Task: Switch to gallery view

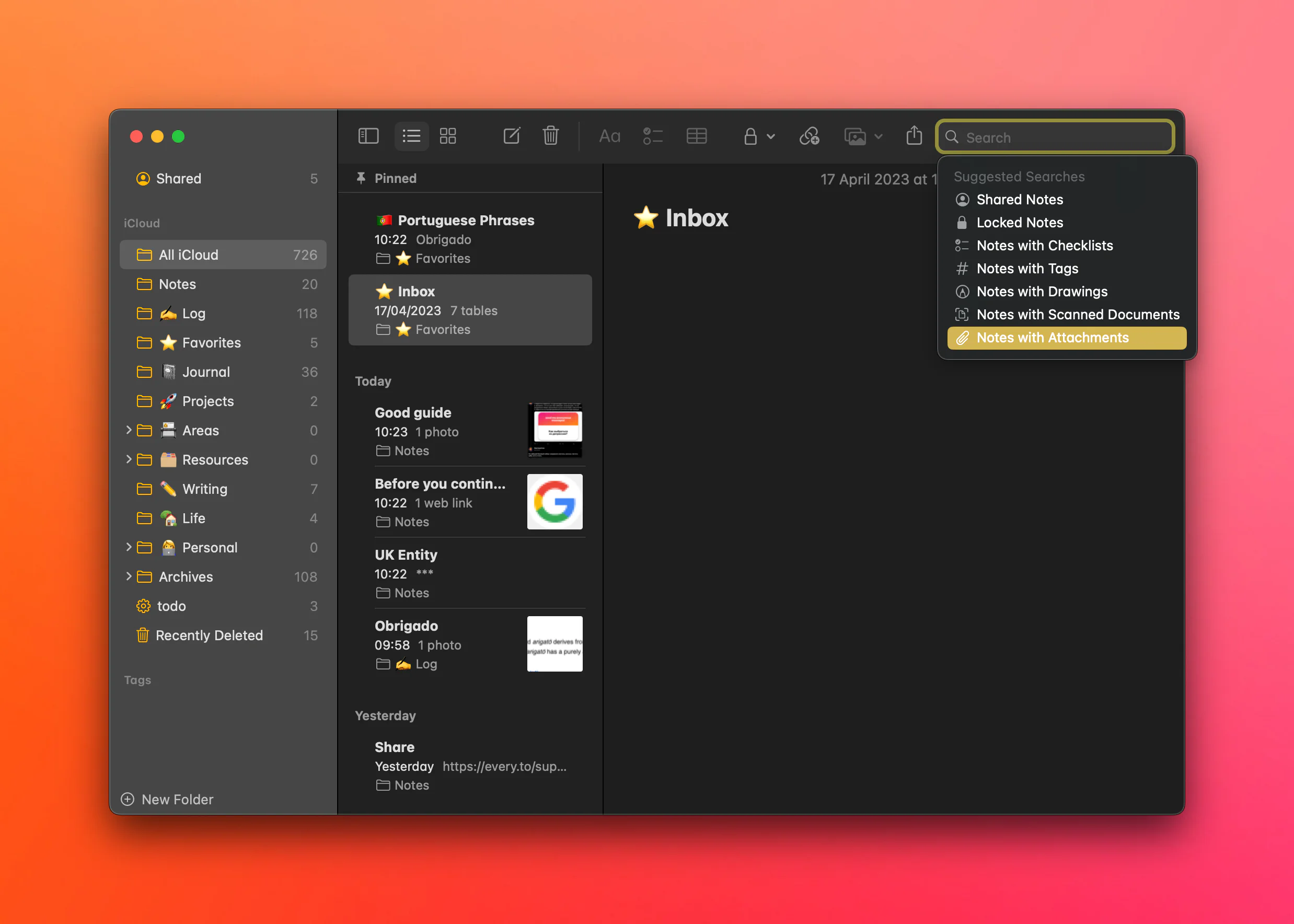Action: 448,136
